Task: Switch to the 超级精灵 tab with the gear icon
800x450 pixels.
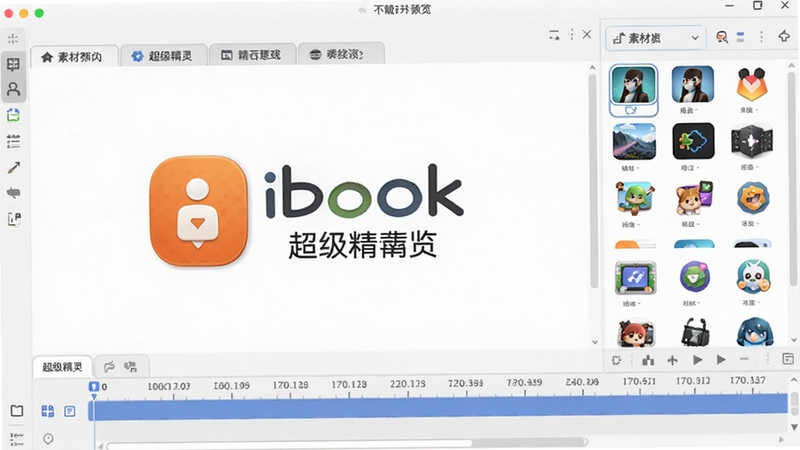Action: coord(164,56)
